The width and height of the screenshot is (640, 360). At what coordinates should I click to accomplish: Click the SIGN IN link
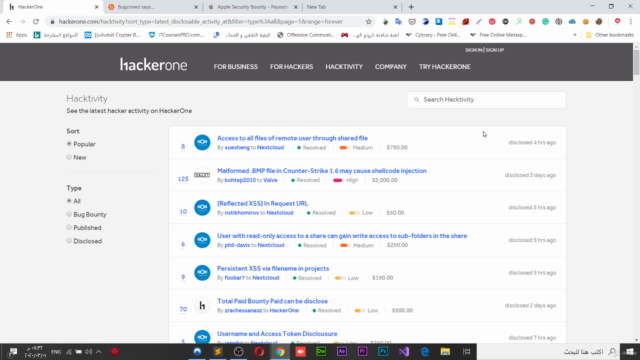pyautogui.click(x=473, y=50)
